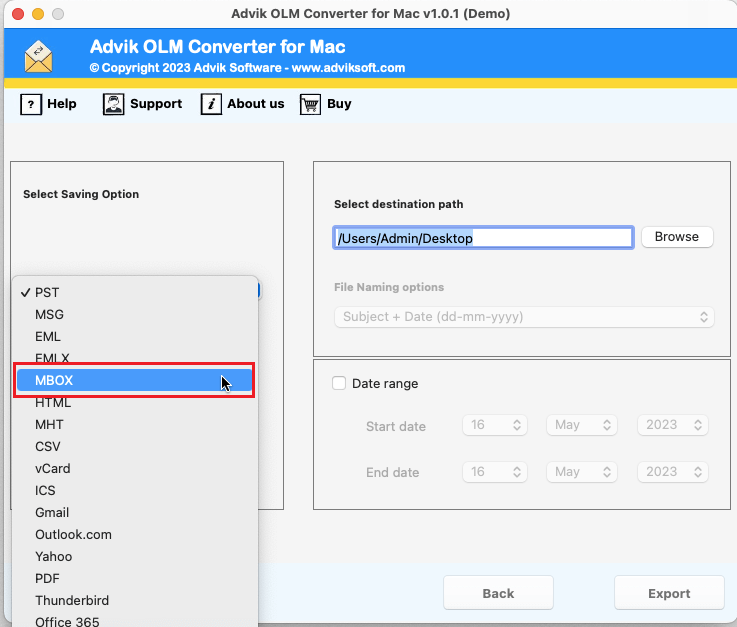This screenshot has width=737, height=627.
Task: Open the Buy label in toolbar
Action: (x=339, y=103)
